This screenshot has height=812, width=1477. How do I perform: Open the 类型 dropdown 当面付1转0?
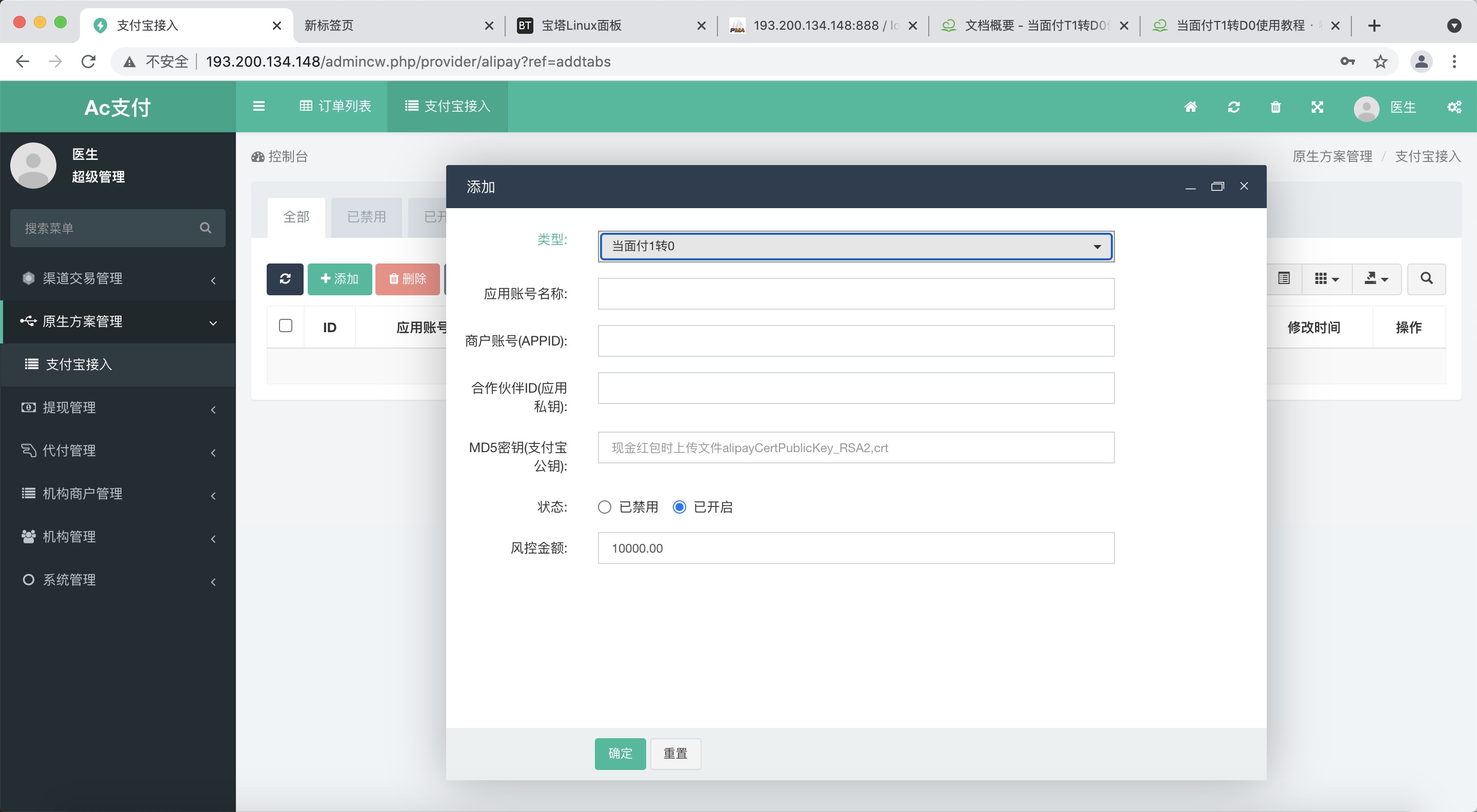tap(855, 247)
